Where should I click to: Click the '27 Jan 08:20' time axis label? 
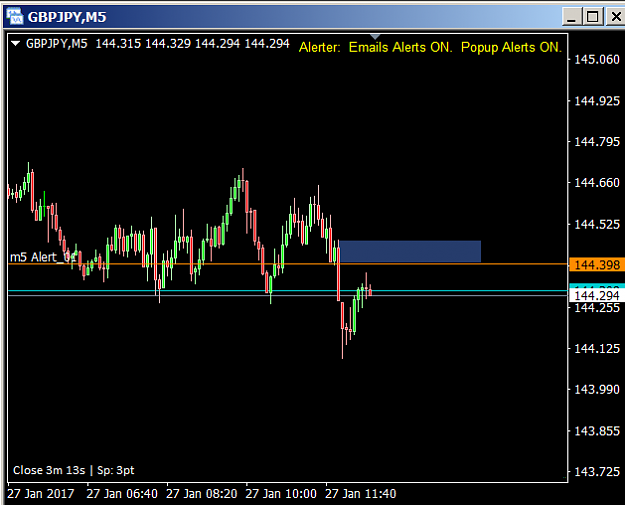202,494
